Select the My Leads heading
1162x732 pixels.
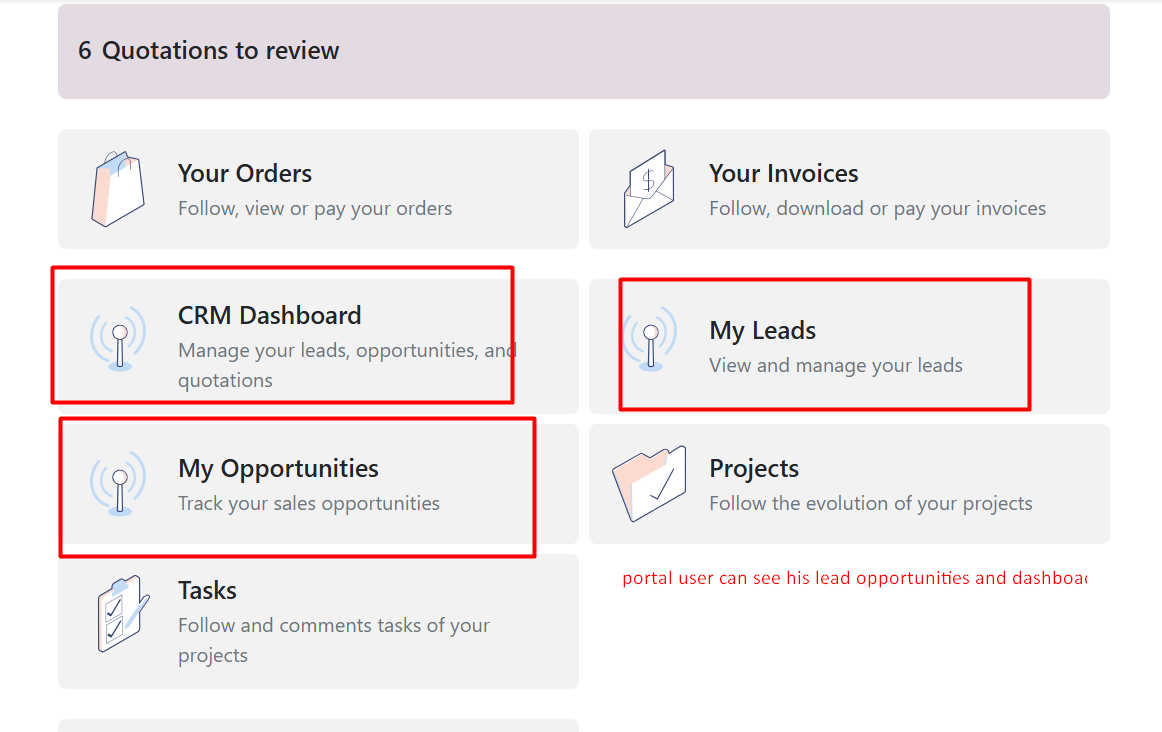coord(762,331)
